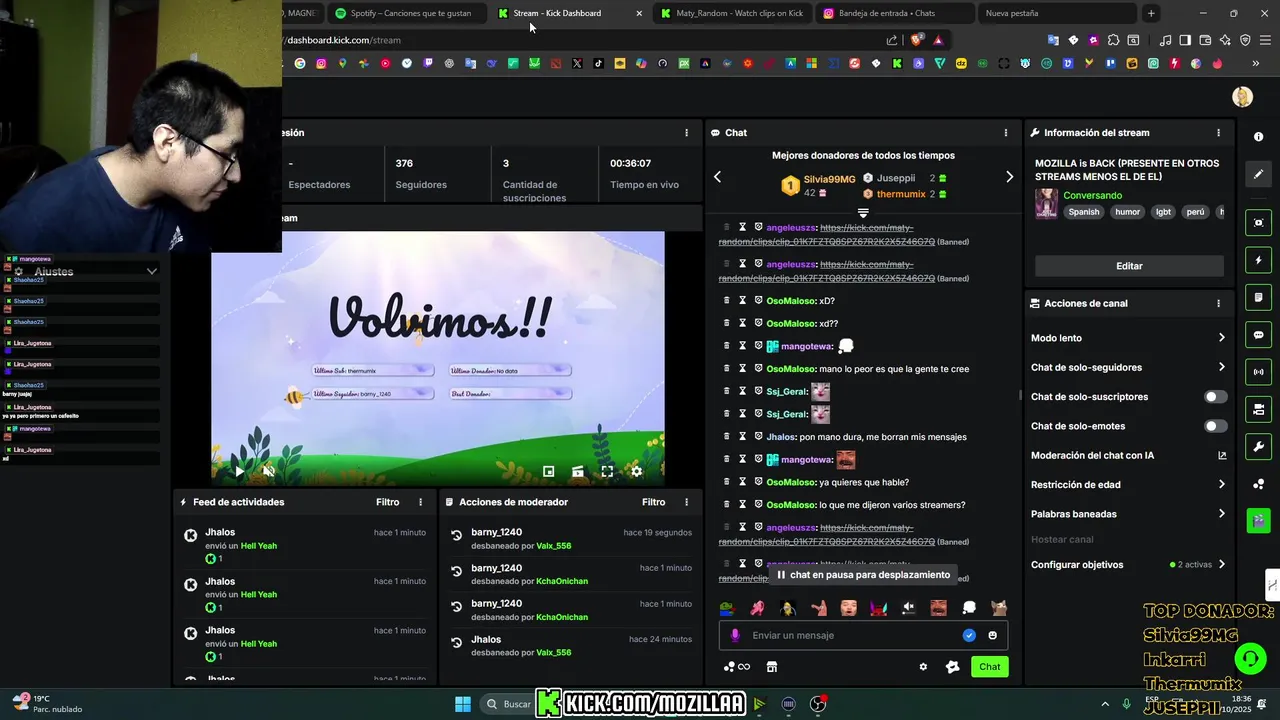This screenshot has height=720, width=1280.
Task: Click the info icon in right sidebar
Action: click(1258, 136)
